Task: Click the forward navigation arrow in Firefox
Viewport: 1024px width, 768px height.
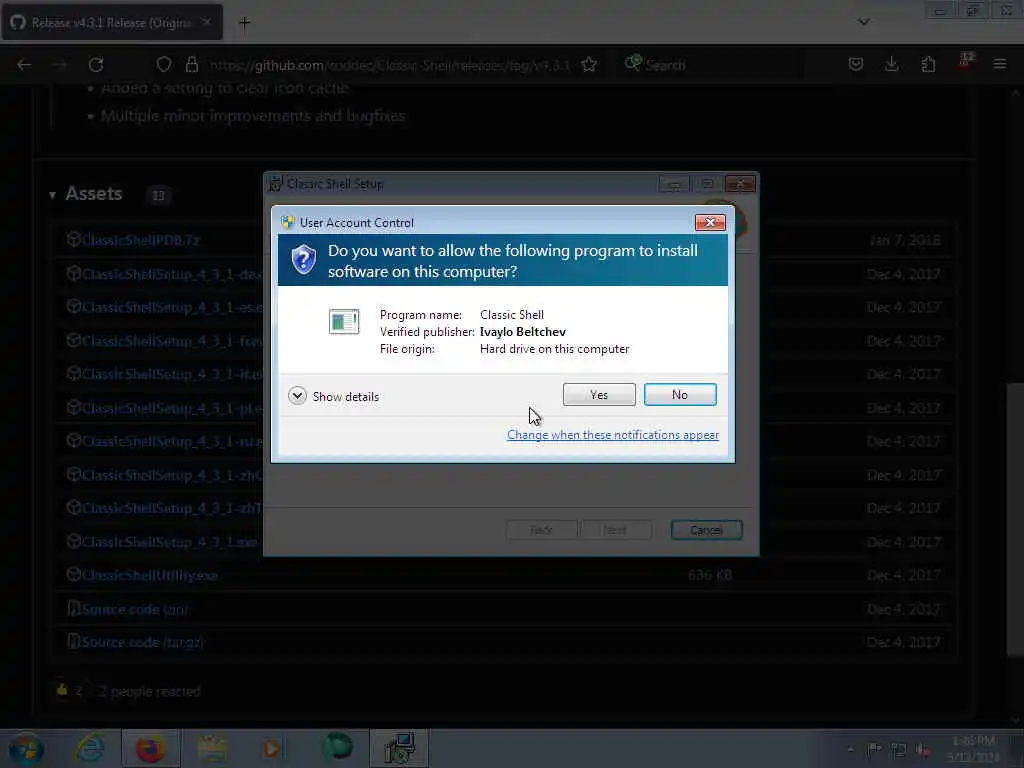Action: 59,65
